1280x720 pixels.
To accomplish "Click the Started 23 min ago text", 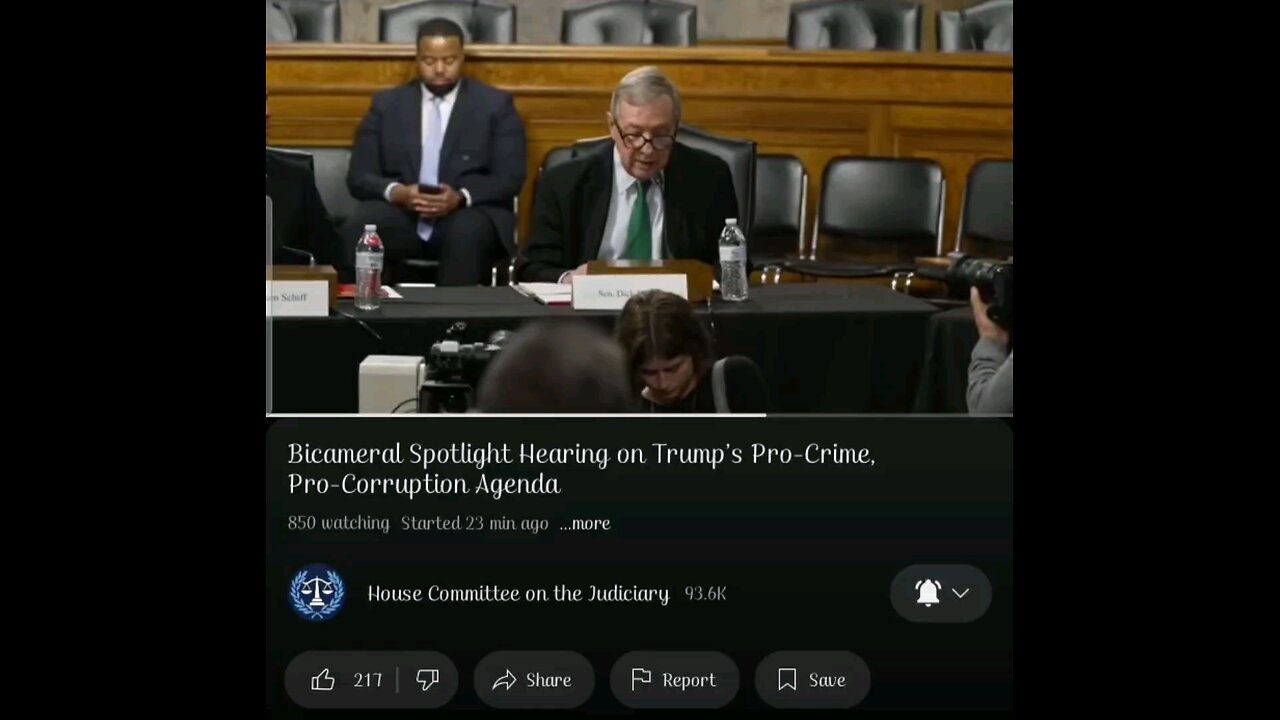I will (474, 523).
